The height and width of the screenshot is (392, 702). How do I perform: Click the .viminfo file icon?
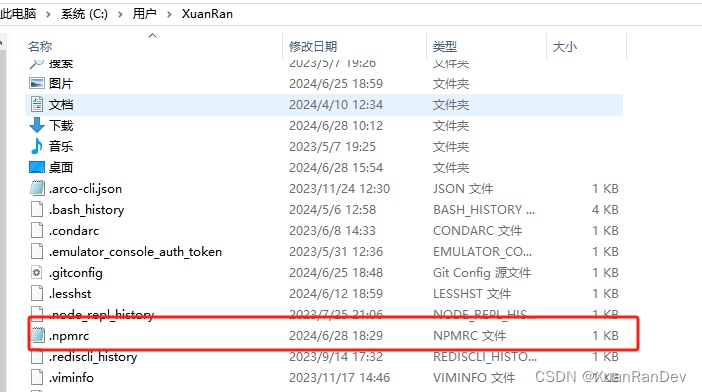(x=37, y=378)
